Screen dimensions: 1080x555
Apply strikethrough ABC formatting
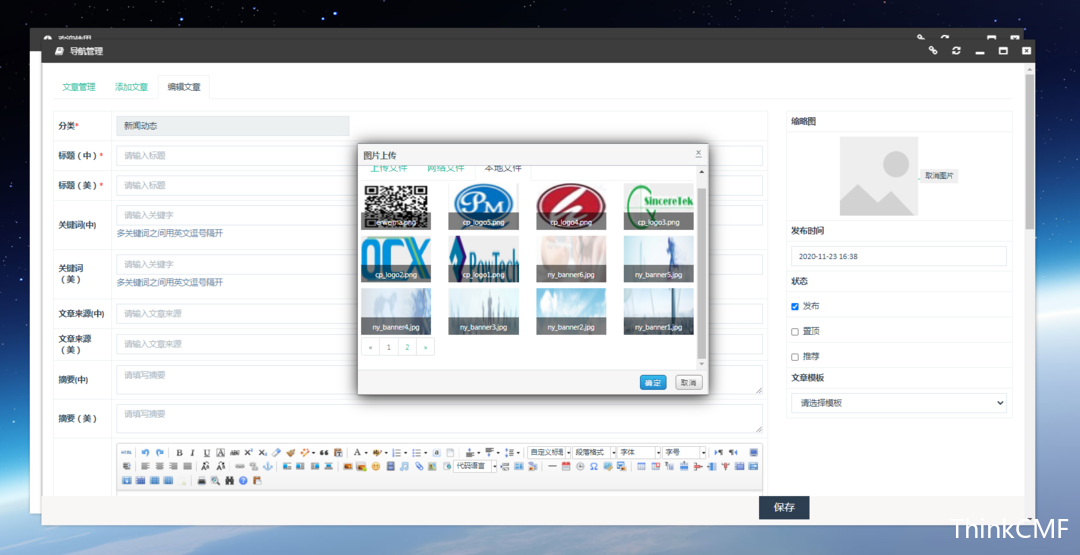pyautogui.click(x=235, y=452)
